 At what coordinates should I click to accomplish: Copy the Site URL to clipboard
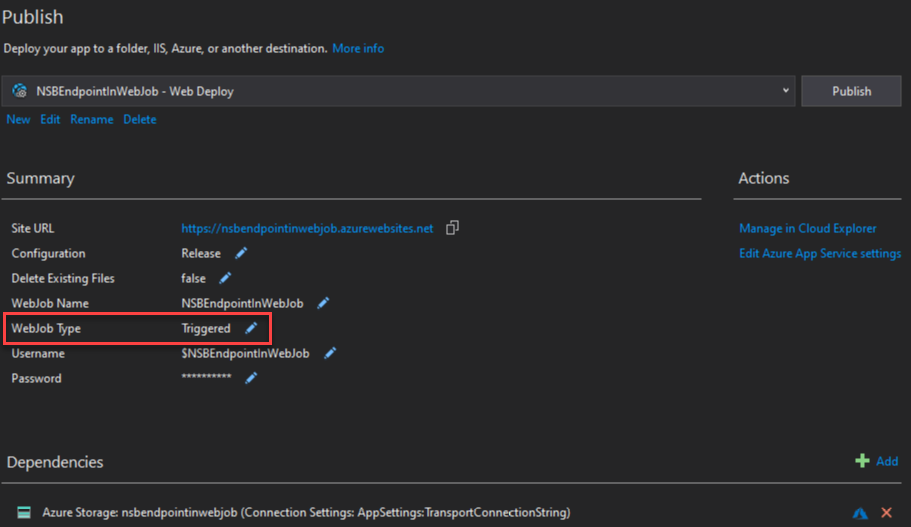[x=452, y=228]
